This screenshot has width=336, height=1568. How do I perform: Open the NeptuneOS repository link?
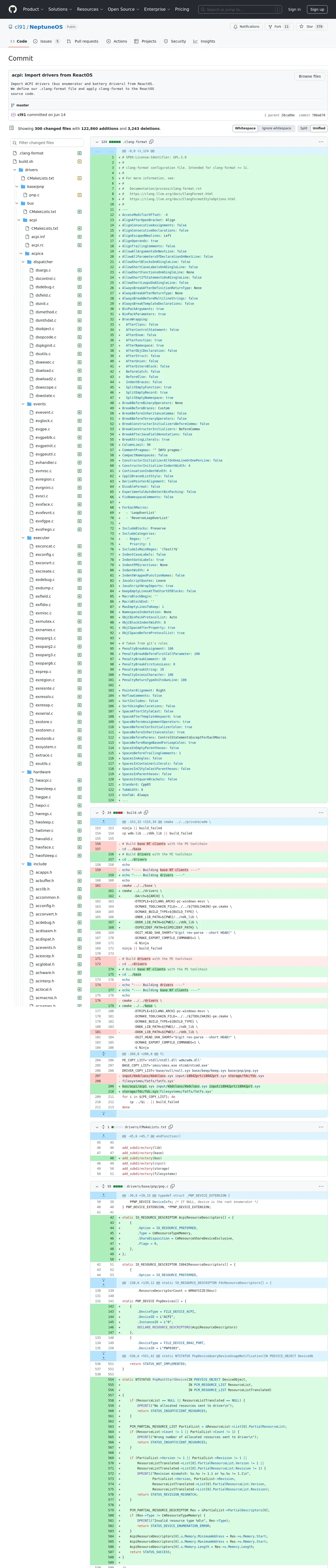46,27
